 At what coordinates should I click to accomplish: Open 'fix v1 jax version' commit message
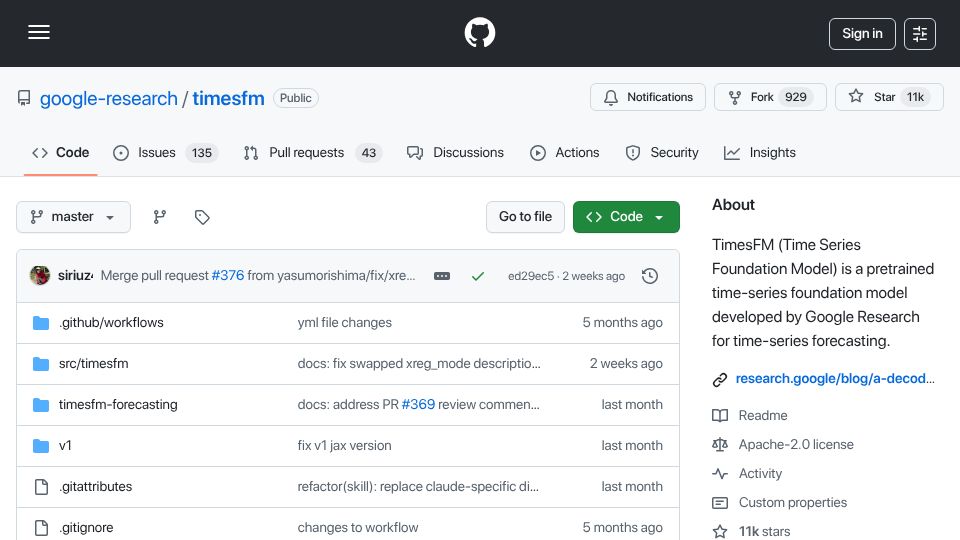coord(344,446)
